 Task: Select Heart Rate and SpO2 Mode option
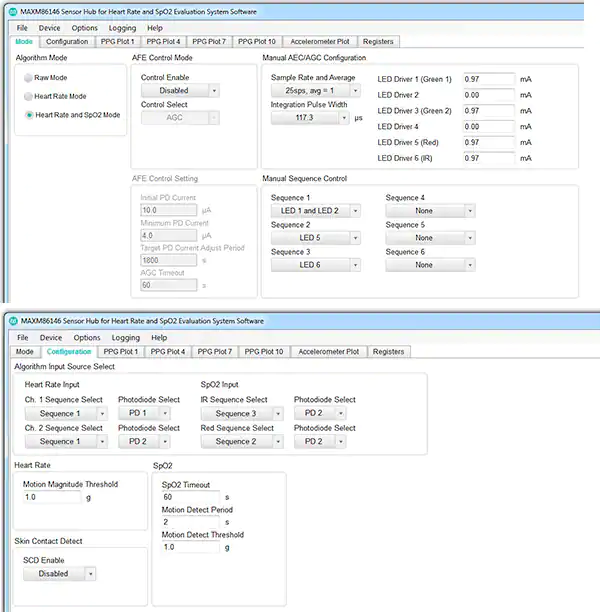(29, 115)
